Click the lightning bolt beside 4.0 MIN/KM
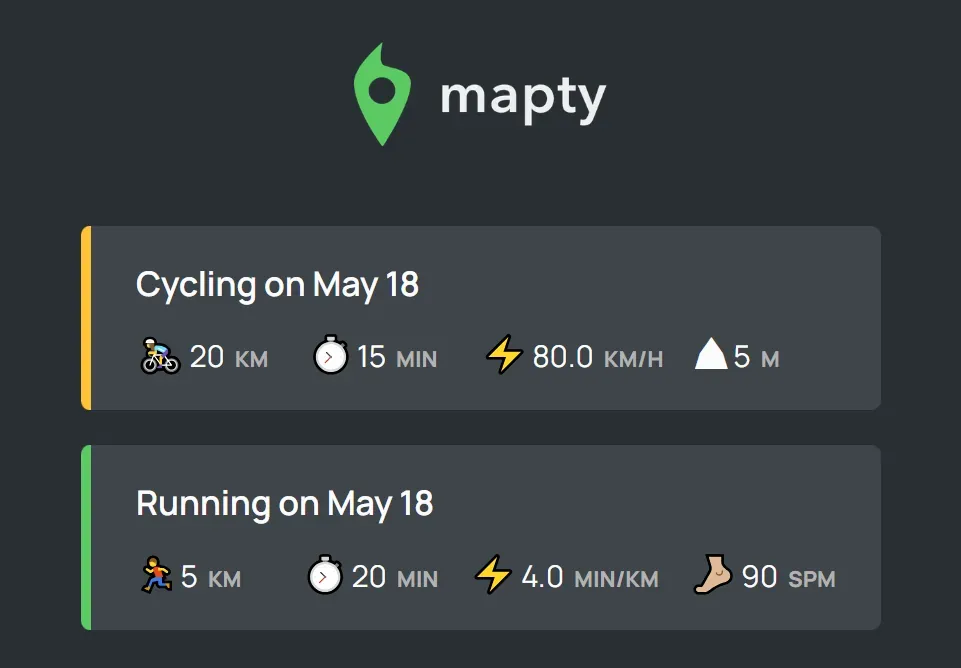 (x=493, y=574)
